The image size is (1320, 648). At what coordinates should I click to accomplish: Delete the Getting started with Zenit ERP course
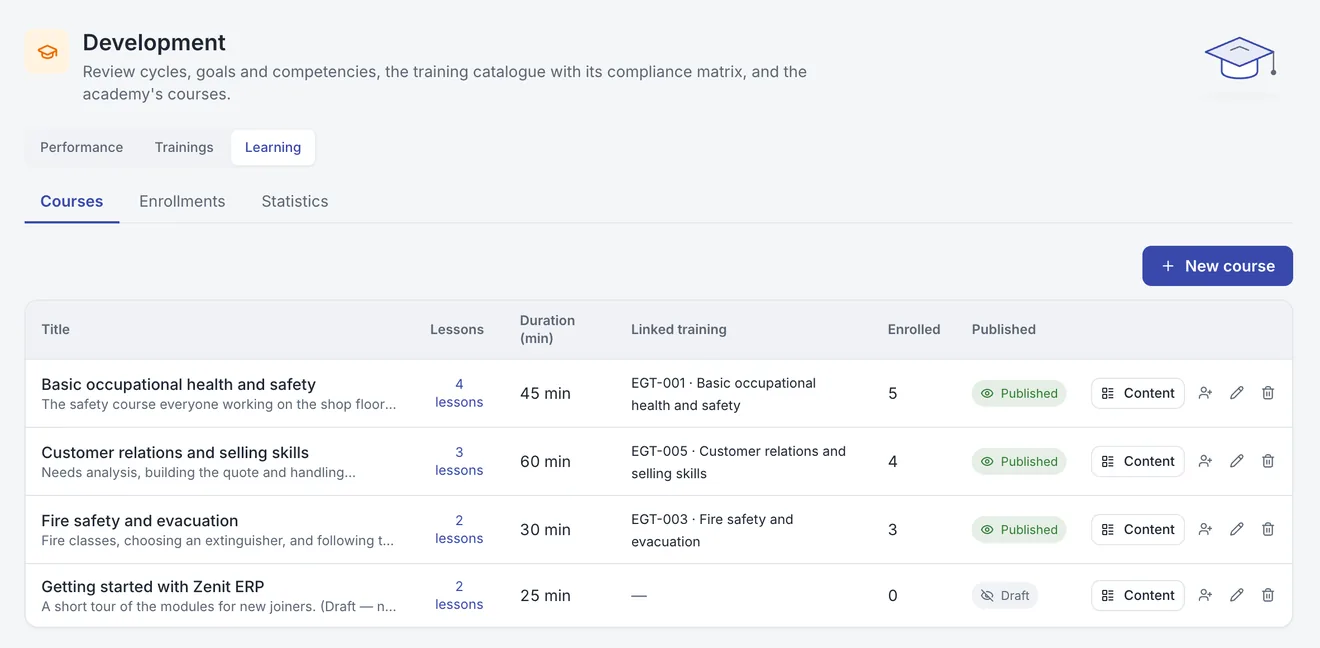click(1268, 595)
